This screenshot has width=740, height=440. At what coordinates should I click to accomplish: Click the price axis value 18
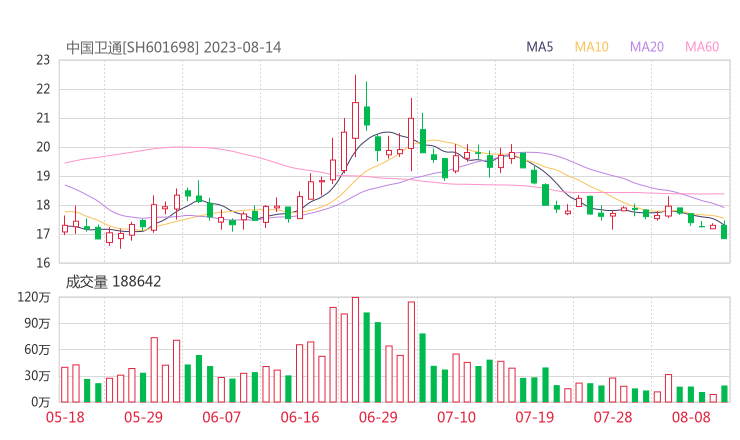[43, 205]
